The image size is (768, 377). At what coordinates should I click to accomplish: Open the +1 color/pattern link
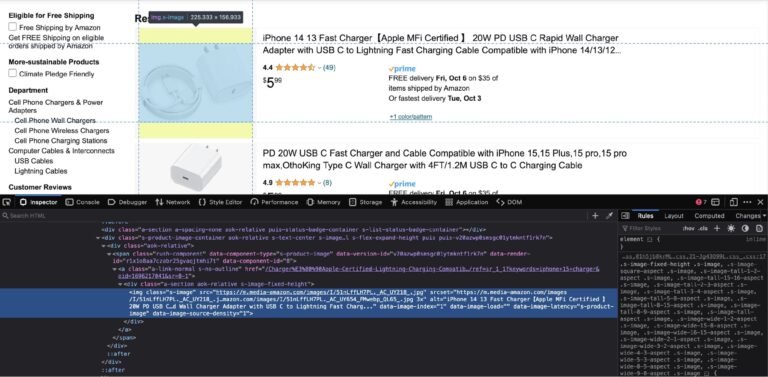click(x=410, y=117)
